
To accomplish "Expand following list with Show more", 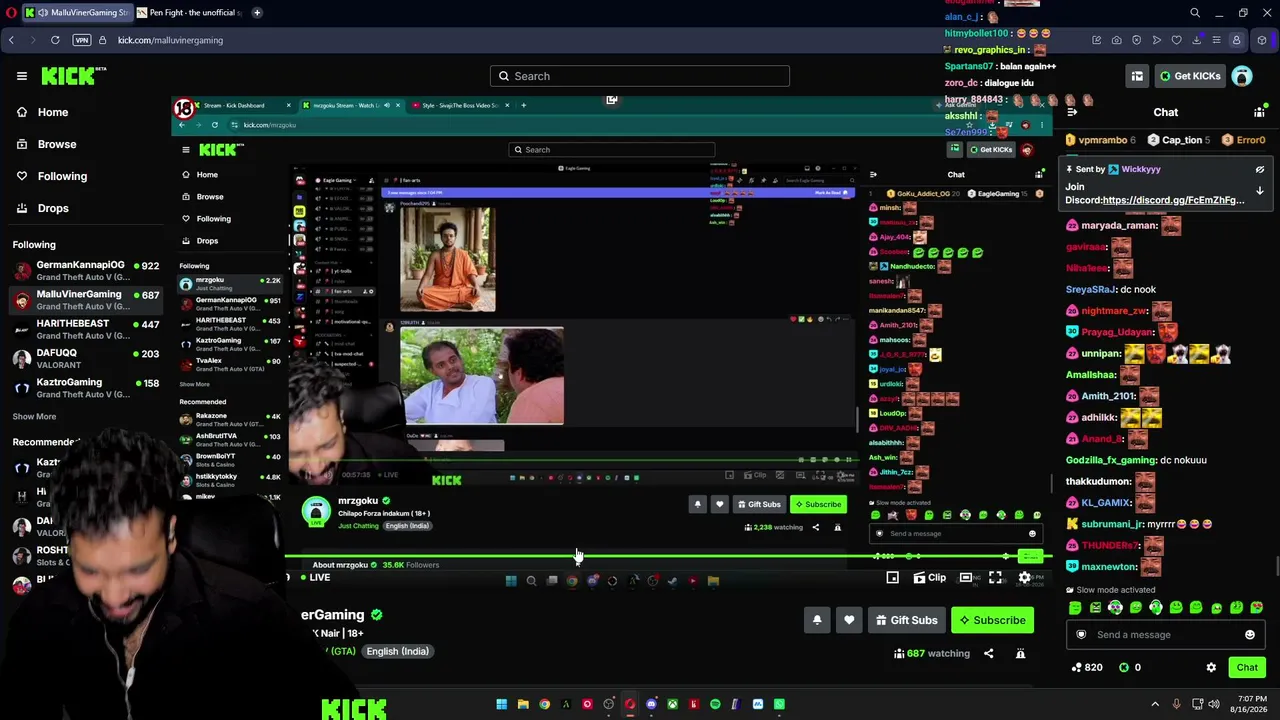I will pyautogui.click(x=34, y=416).
